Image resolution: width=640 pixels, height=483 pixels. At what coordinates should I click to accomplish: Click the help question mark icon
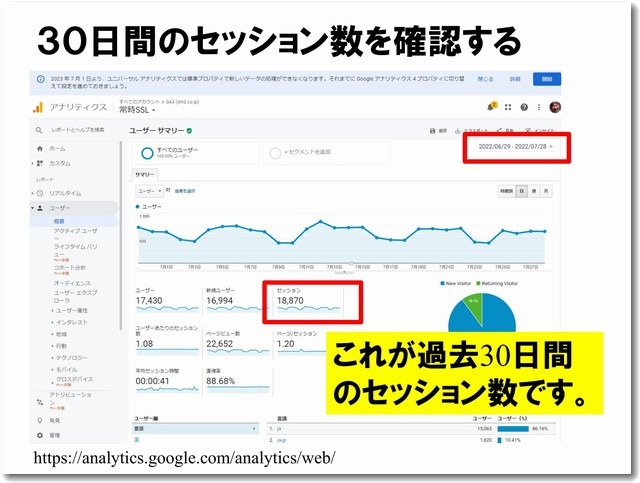point(525,106)
